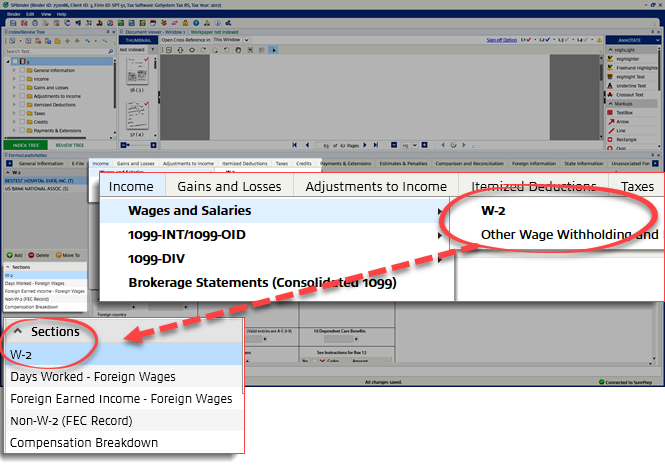The image size is (665, 469).
Task: Open the Edit menu
Action: tap(30, 14)
